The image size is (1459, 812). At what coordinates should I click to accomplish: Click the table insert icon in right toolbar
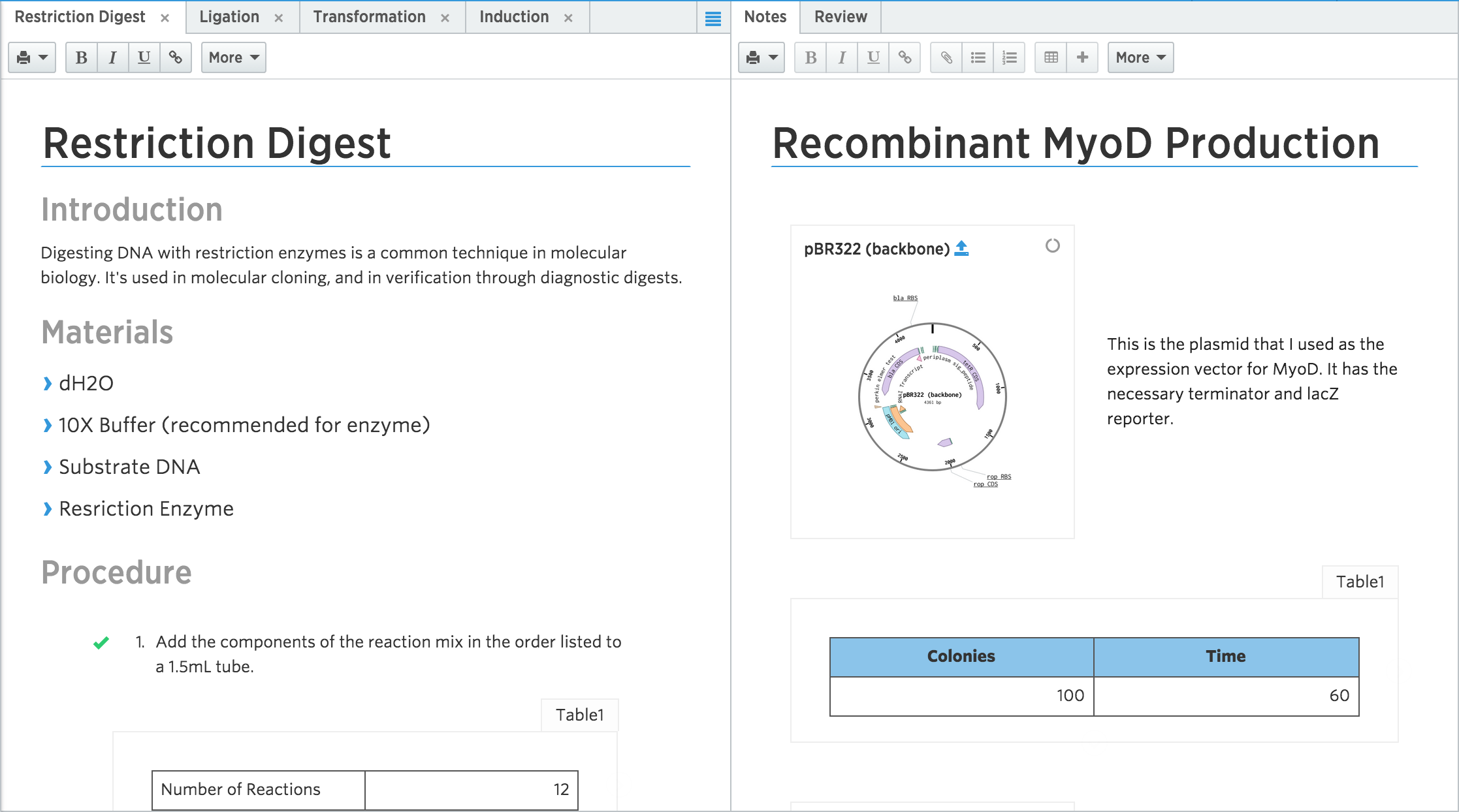[x=1052, y=57]
